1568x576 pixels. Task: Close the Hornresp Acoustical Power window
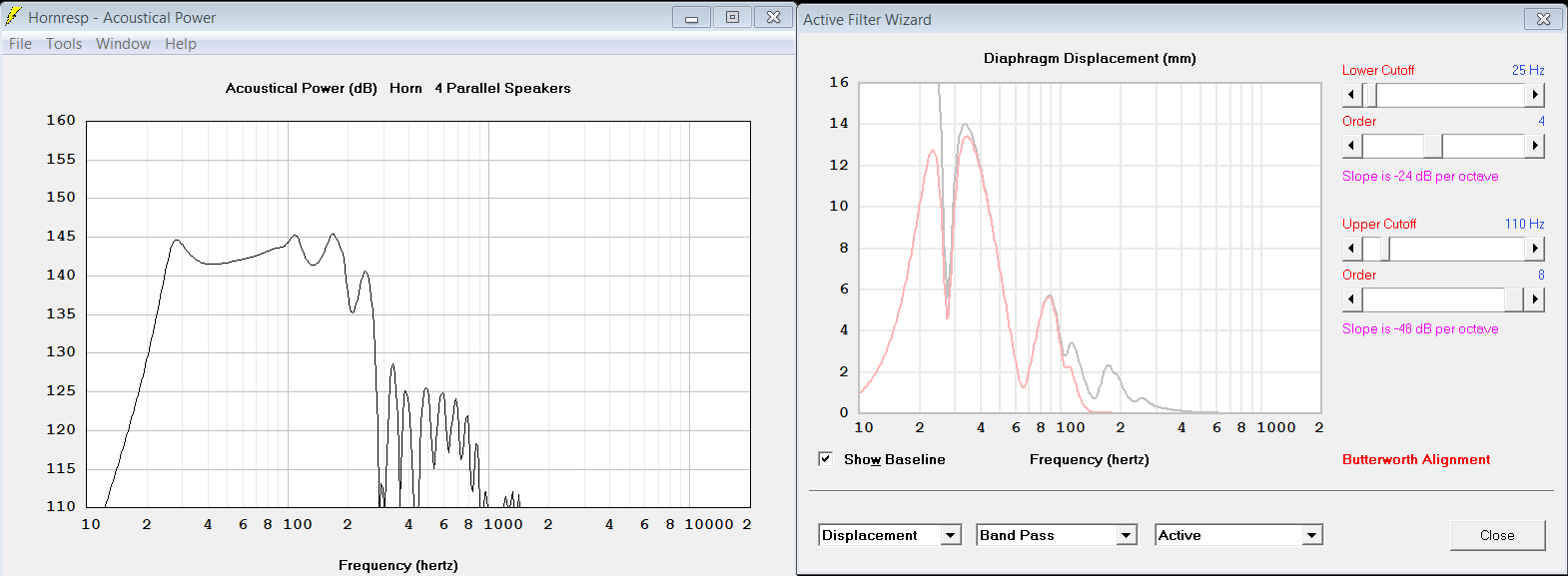[773, 17]
